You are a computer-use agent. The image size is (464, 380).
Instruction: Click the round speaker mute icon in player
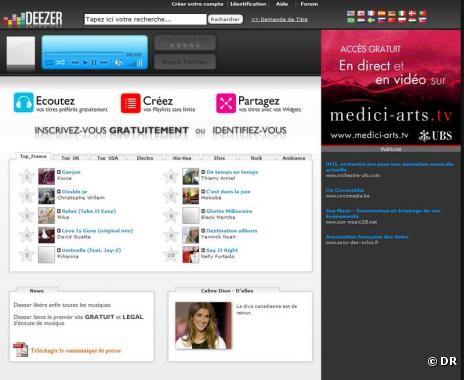click(x=118, y=62)
